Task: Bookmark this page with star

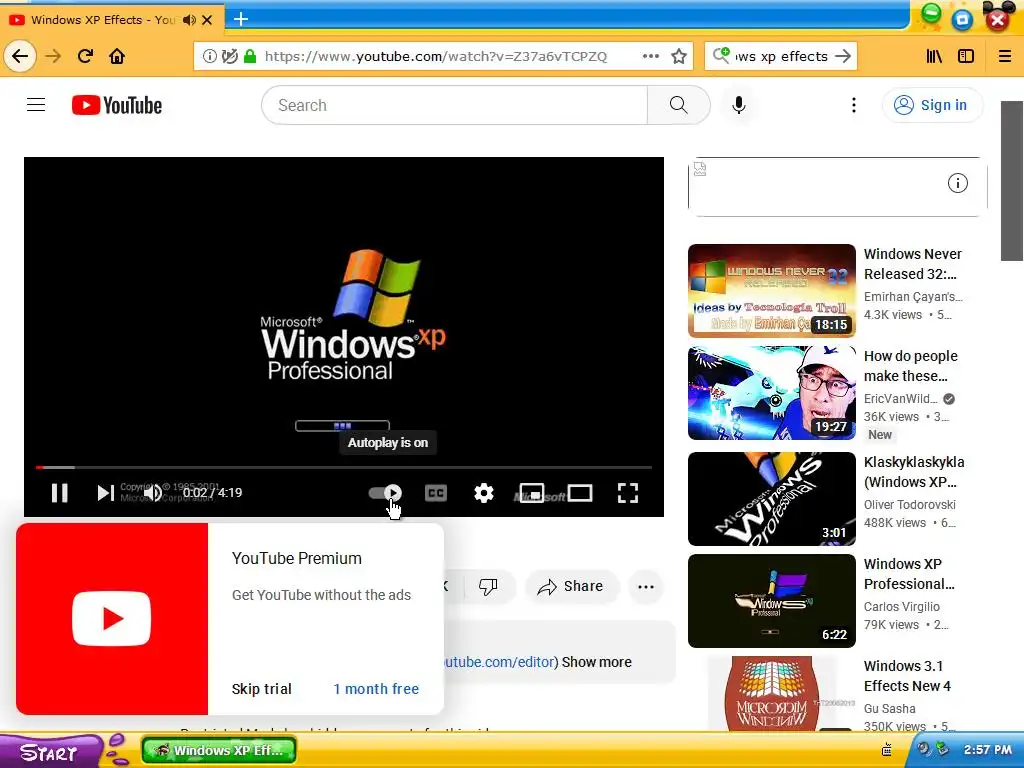Action: [679, 56]
